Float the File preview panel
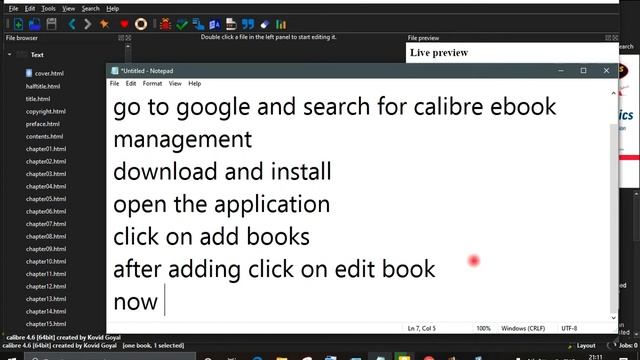Screen dimensions: 640x360 coord(608,38)
